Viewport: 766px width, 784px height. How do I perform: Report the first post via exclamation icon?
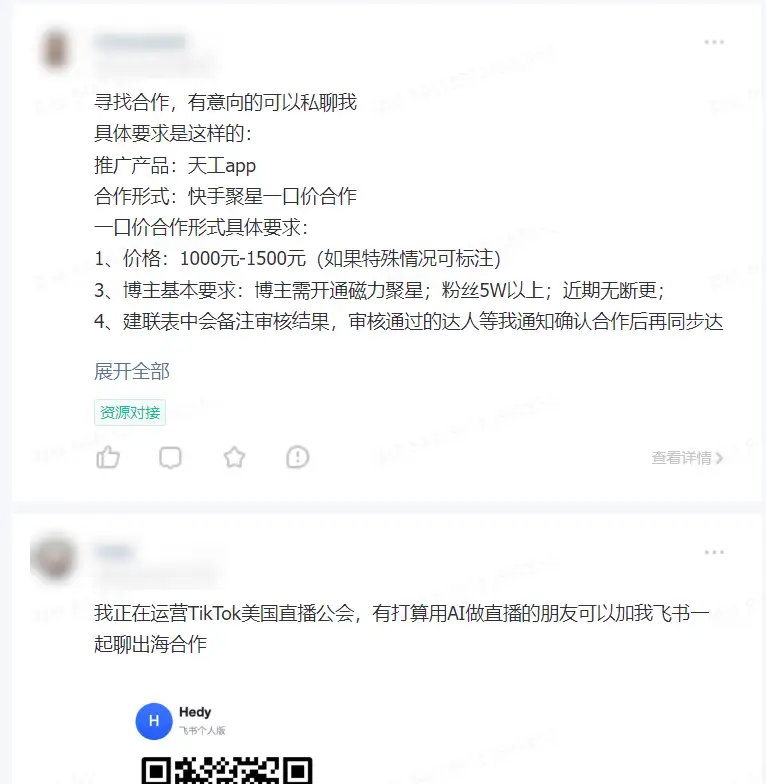(298, 457)
